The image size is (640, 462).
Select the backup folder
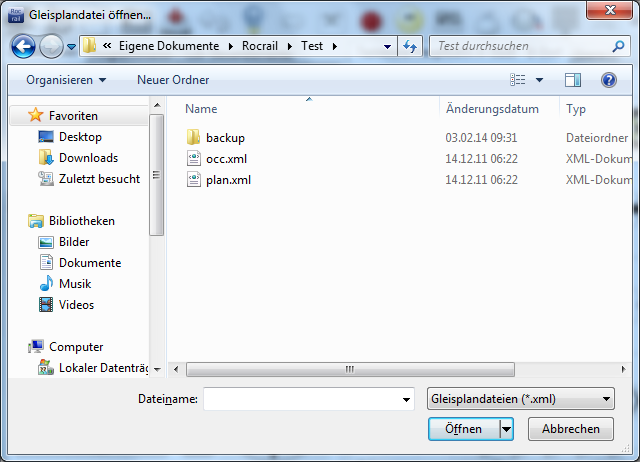coord(225,138)
